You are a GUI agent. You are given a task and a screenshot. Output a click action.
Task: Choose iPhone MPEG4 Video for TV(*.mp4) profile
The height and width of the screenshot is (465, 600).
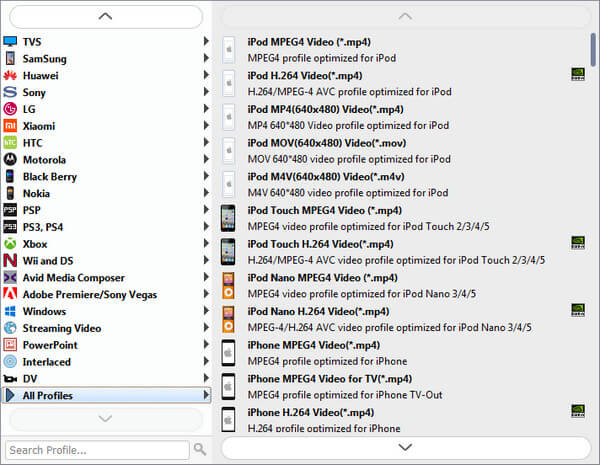click(x=404, y=387)
